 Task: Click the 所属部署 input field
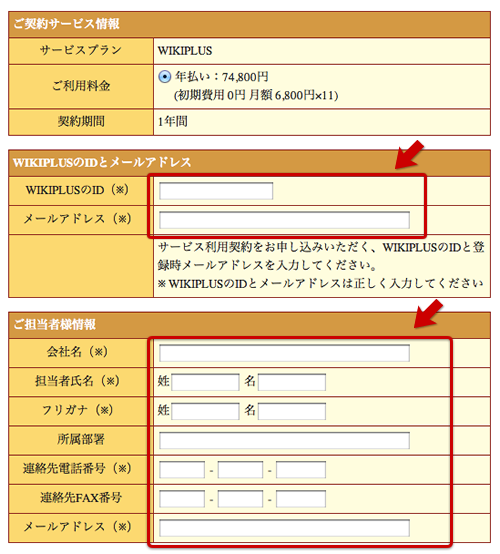click(284, 440)
